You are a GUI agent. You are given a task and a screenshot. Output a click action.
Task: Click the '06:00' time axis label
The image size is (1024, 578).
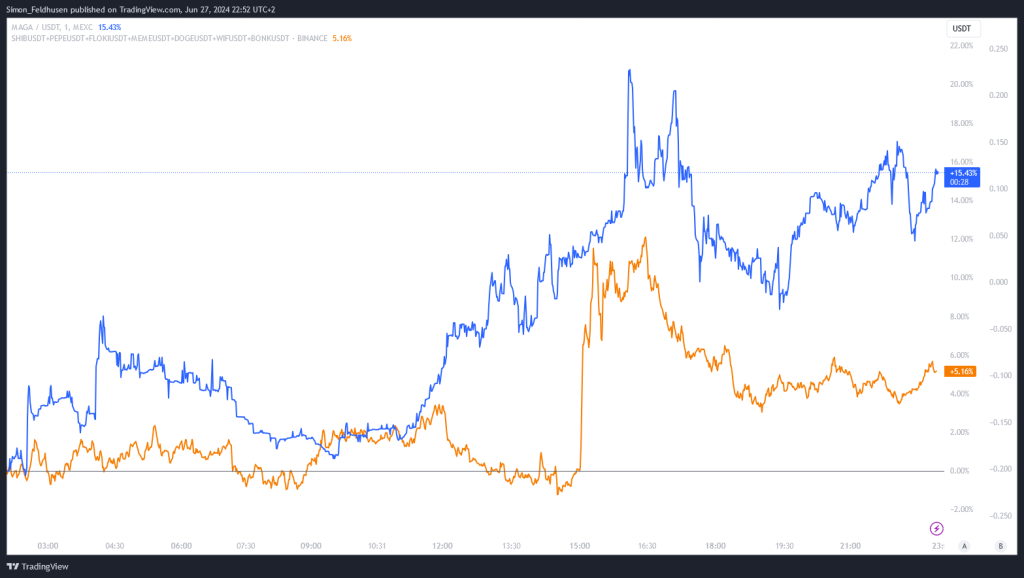181,546
